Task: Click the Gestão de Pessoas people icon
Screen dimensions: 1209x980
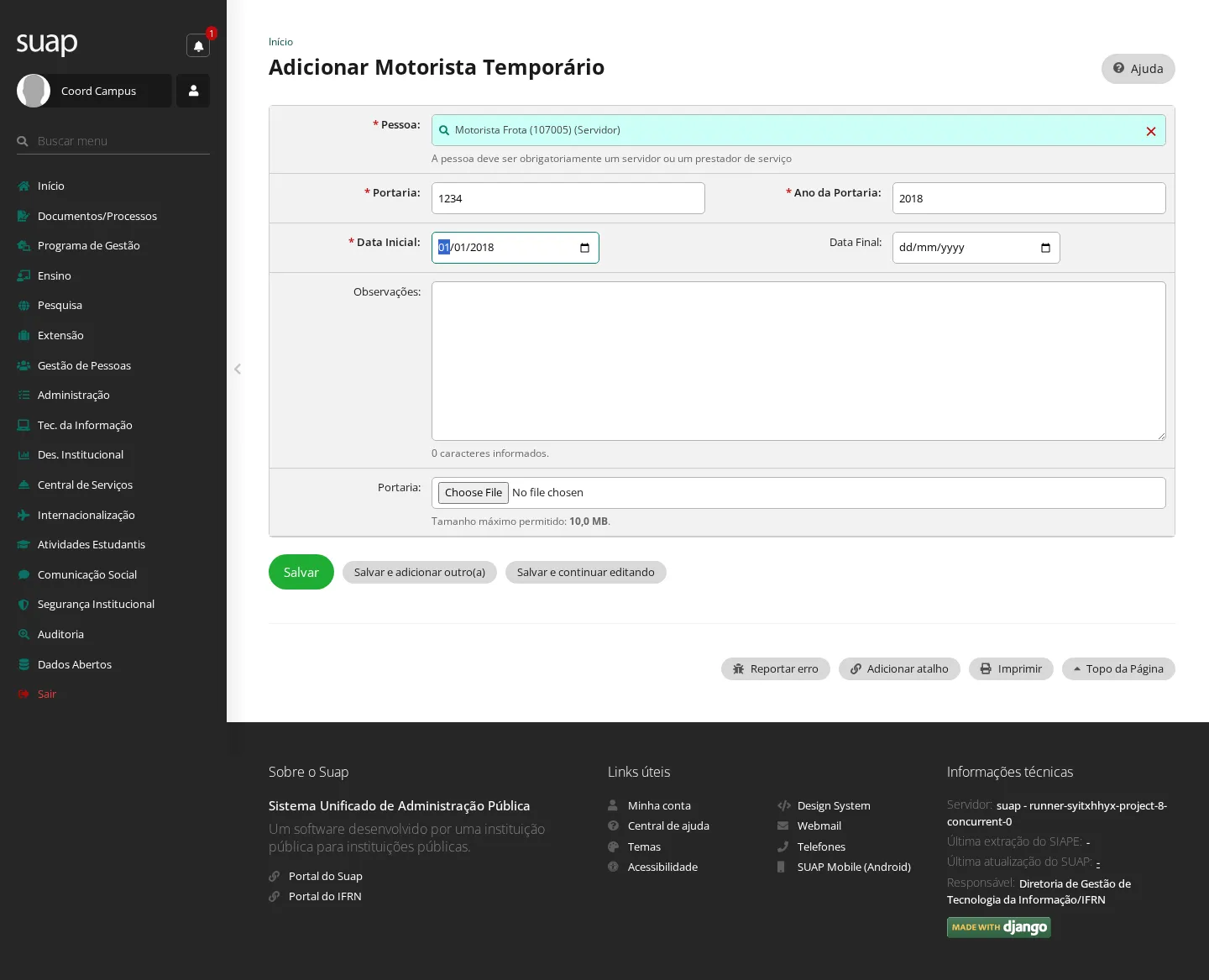Action: [24, 365]
